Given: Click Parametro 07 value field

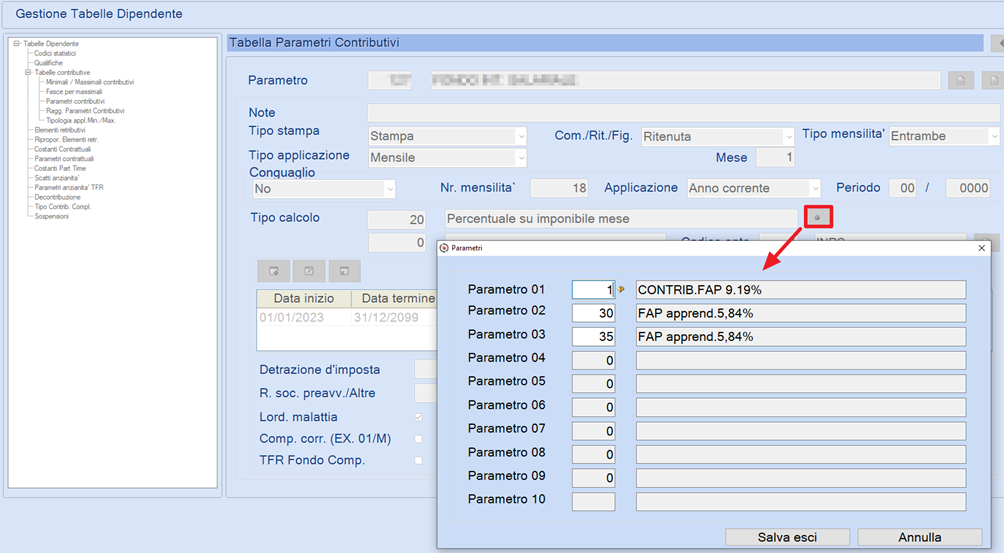Looking at the screenshot, I should click(x=593, y=431).
